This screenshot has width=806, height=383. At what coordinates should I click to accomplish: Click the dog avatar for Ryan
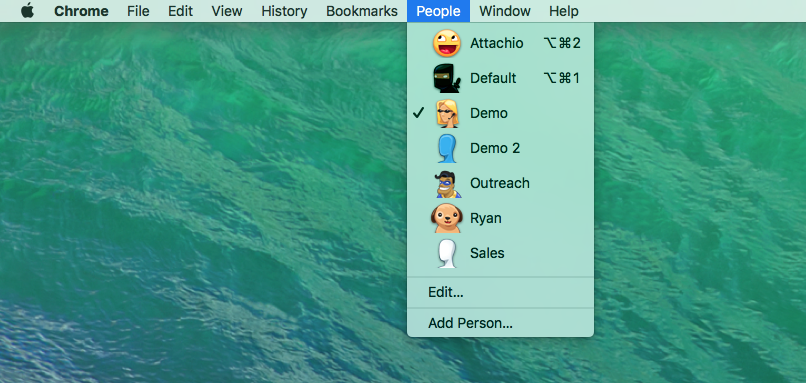tap(446, 218)
